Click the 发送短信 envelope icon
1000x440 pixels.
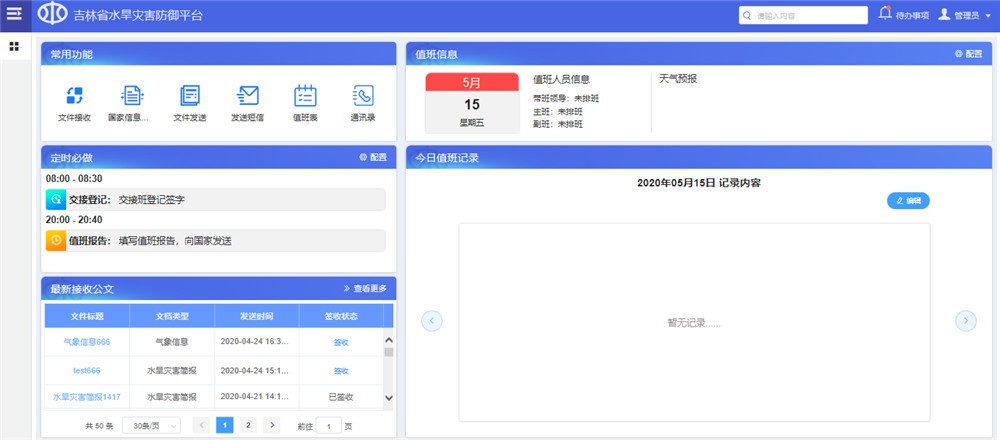pos(247,96)
